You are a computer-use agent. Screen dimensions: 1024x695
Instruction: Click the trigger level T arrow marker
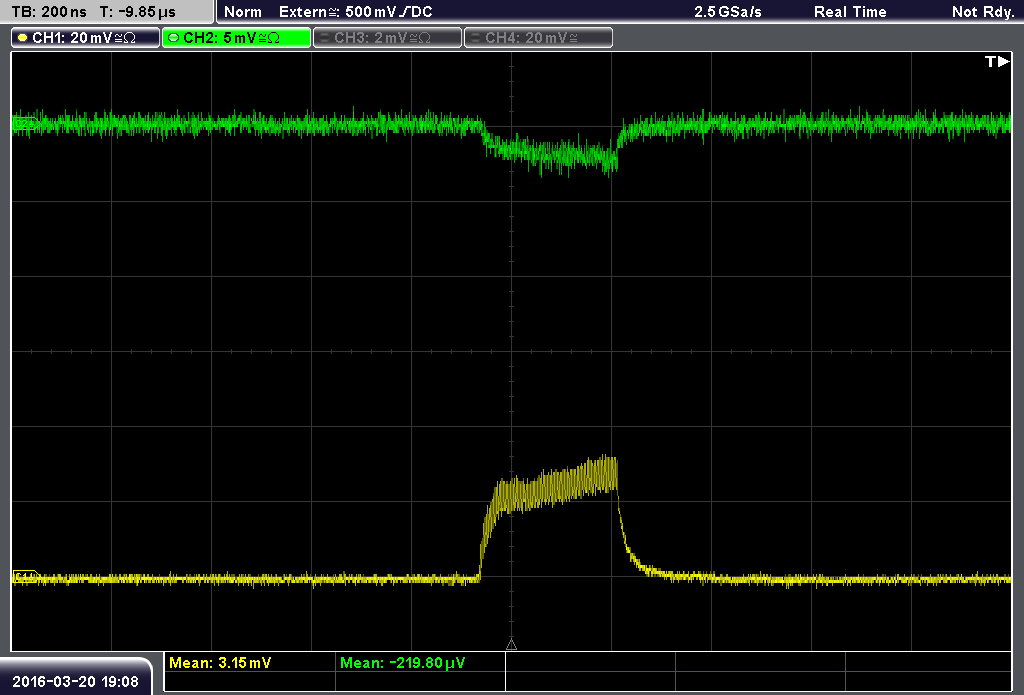tap(997, 61)
